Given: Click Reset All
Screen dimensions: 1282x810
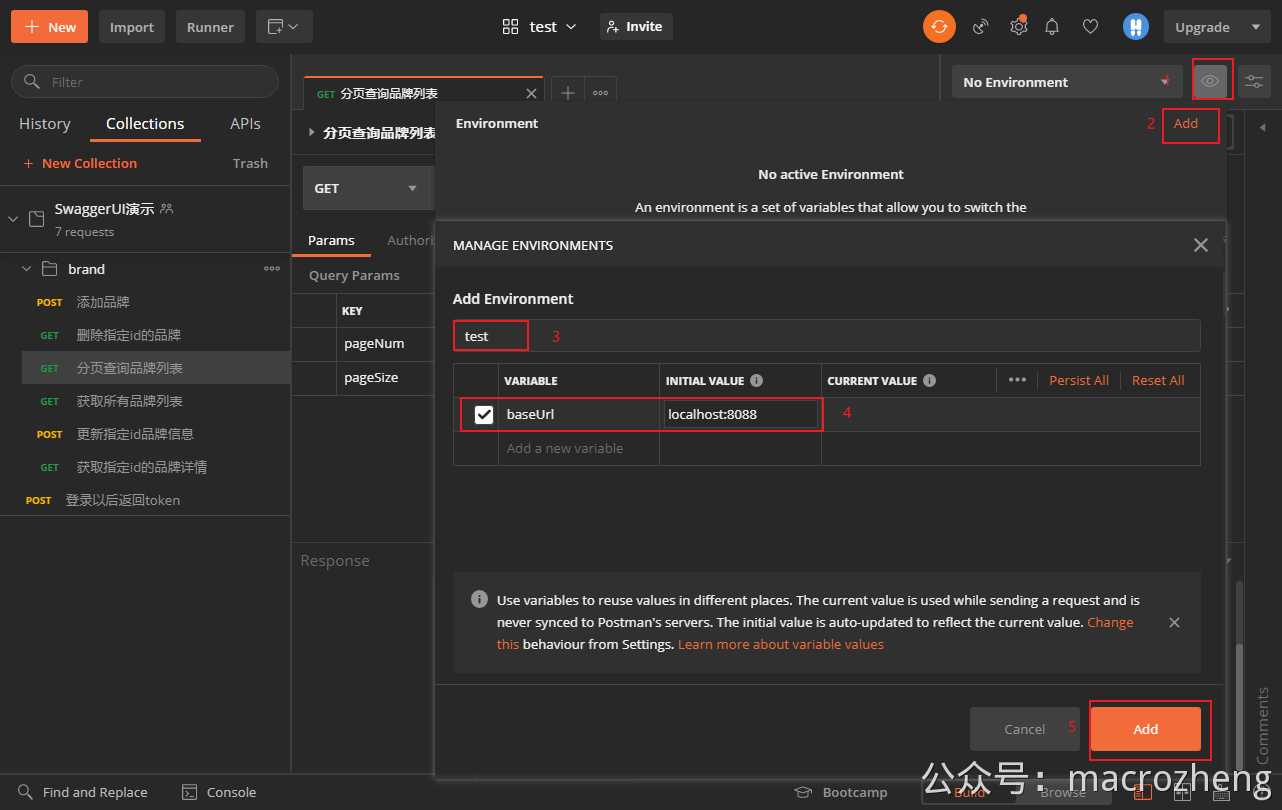Looking at the screenshot, I should point(1158,380).
